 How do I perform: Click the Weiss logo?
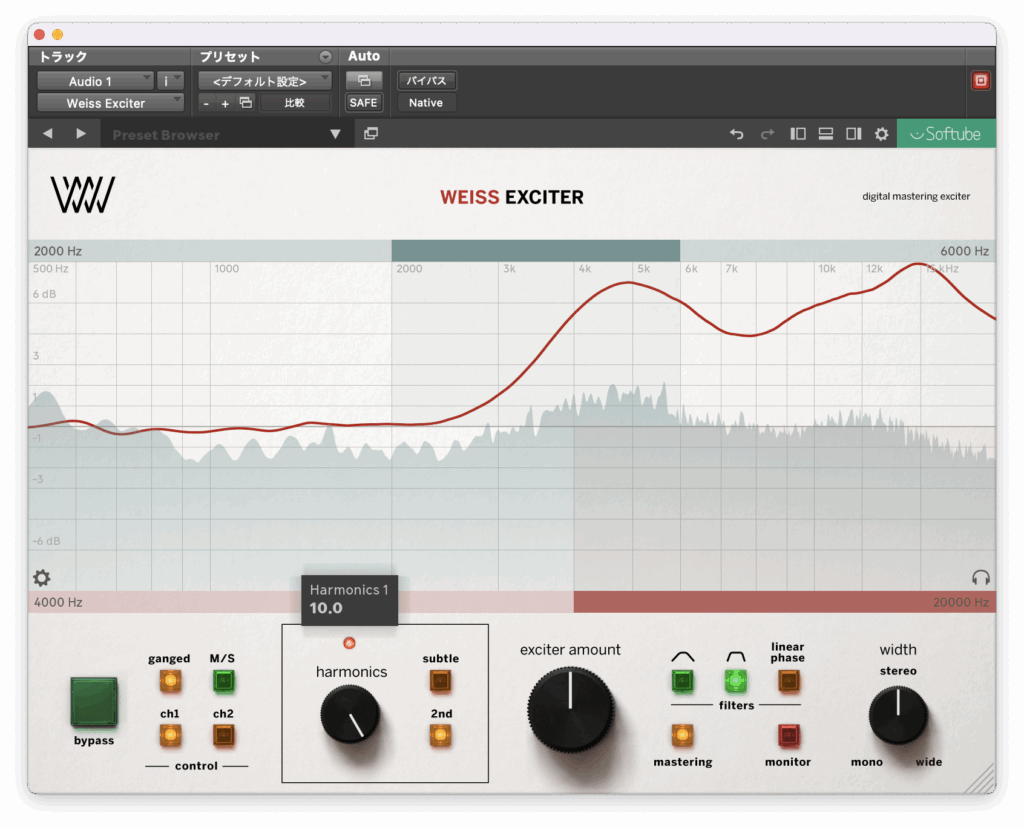[x=83, y=195]
